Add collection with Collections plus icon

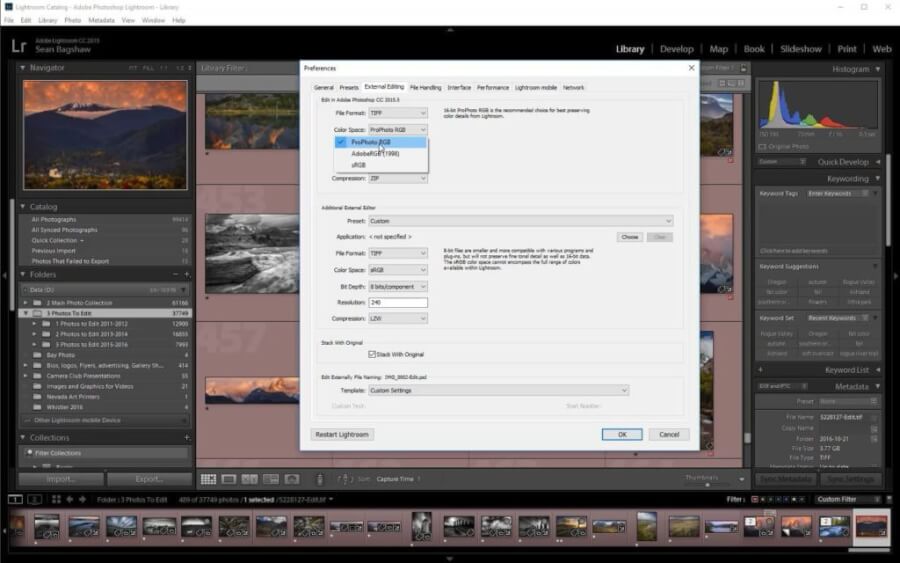[x=187, y=437]
